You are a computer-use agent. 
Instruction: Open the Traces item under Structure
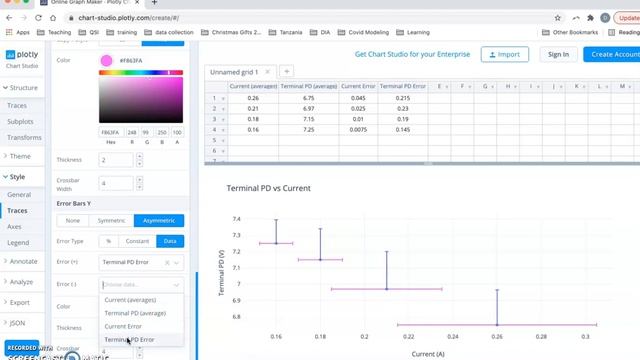tap(17, 105)
